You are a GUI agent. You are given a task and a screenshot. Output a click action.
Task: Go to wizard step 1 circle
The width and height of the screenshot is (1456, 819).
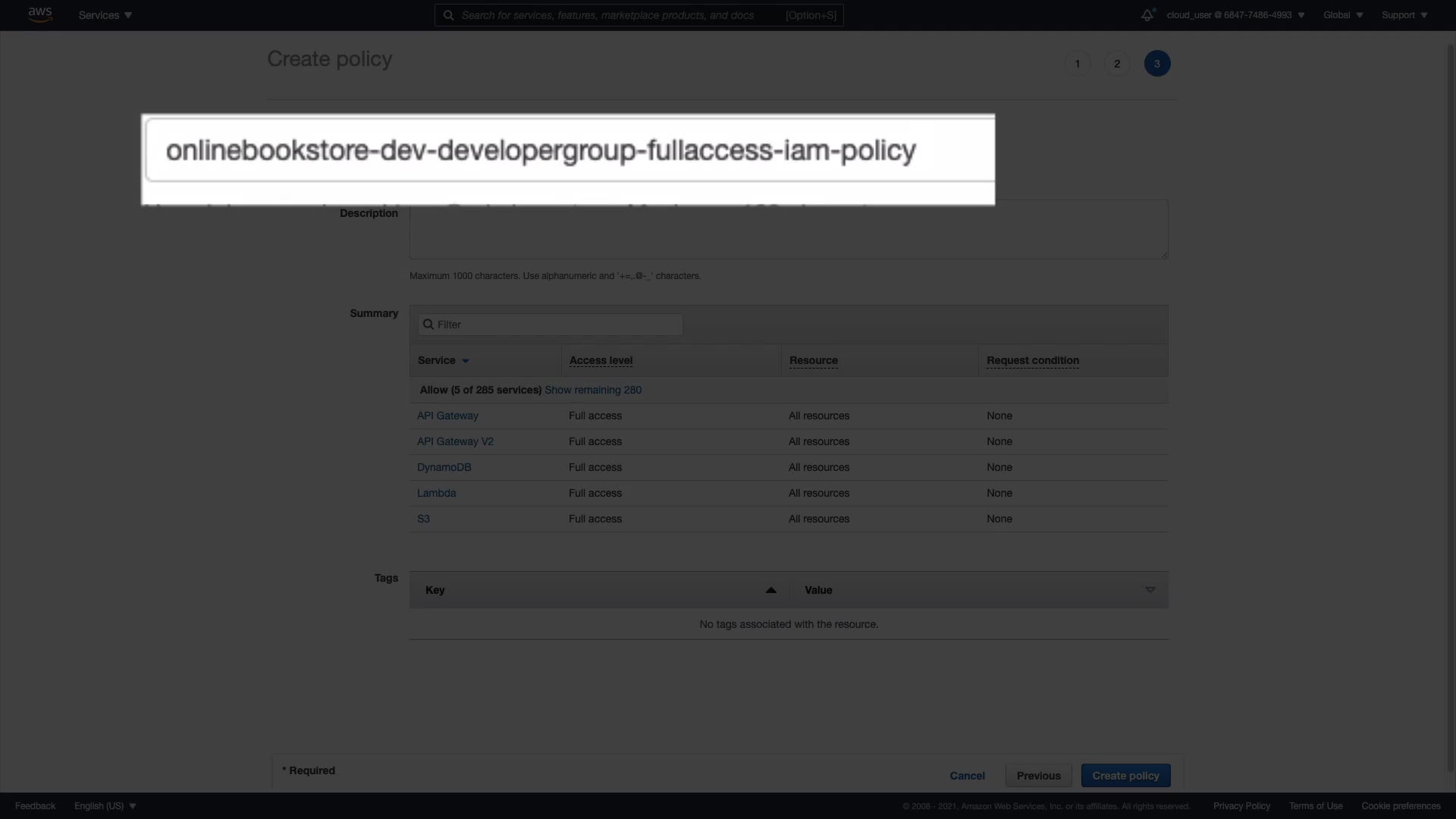[1077, 64]
